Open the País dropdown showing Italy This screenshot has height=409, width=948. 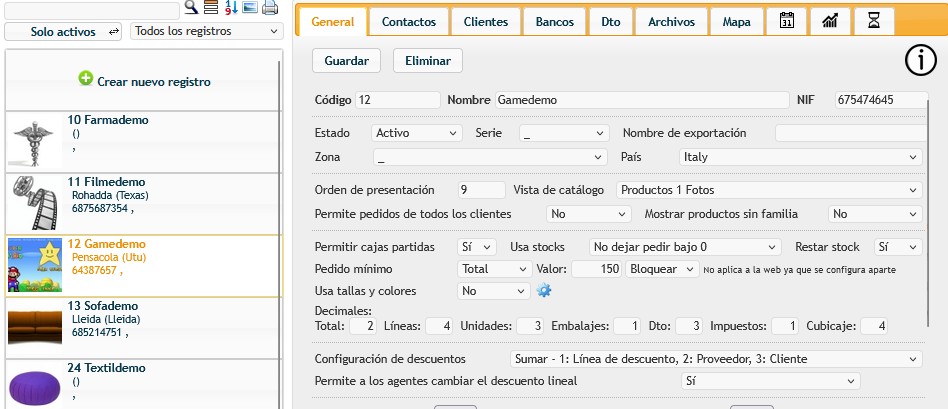point(800,157)
